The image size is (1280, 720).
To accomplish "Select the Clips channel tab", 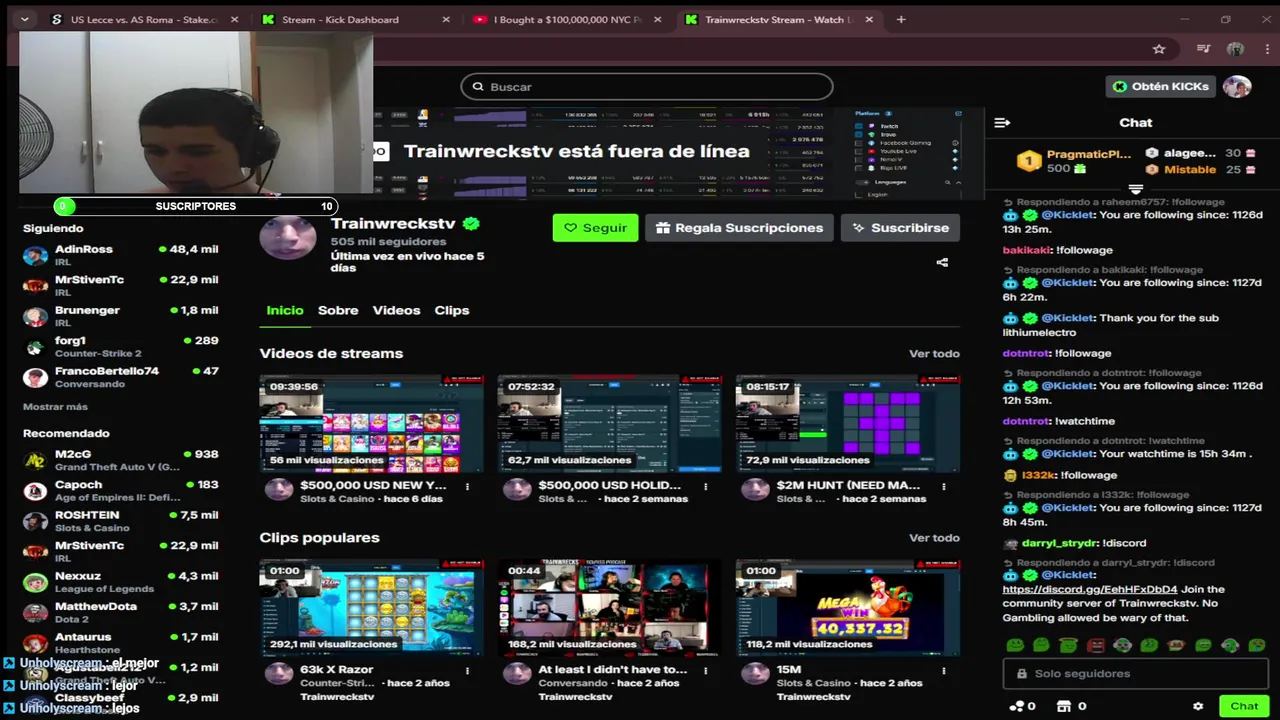I will [452, 310].
